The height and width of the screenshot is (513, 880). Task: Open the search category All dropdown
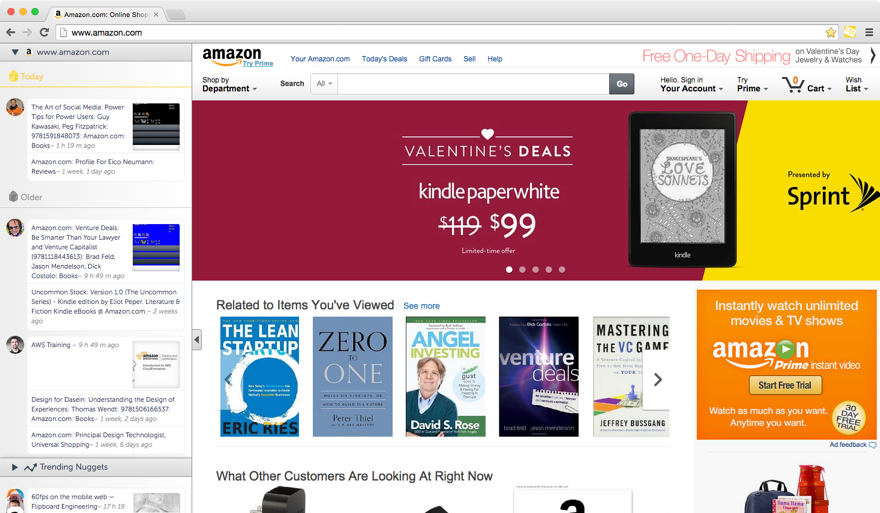[x=324, y=84]
